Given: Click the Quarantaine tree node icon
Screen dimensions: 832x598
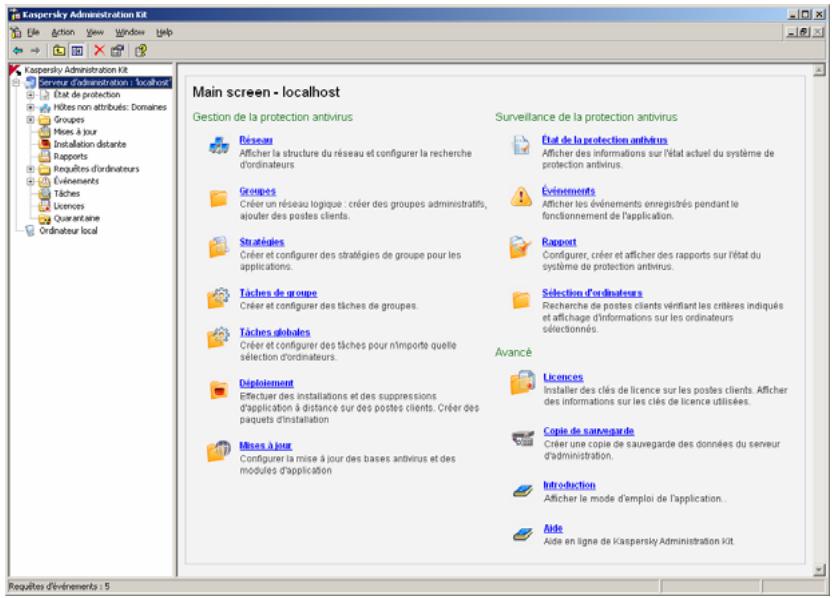Looking at the screenshot, I should (45, 218).
